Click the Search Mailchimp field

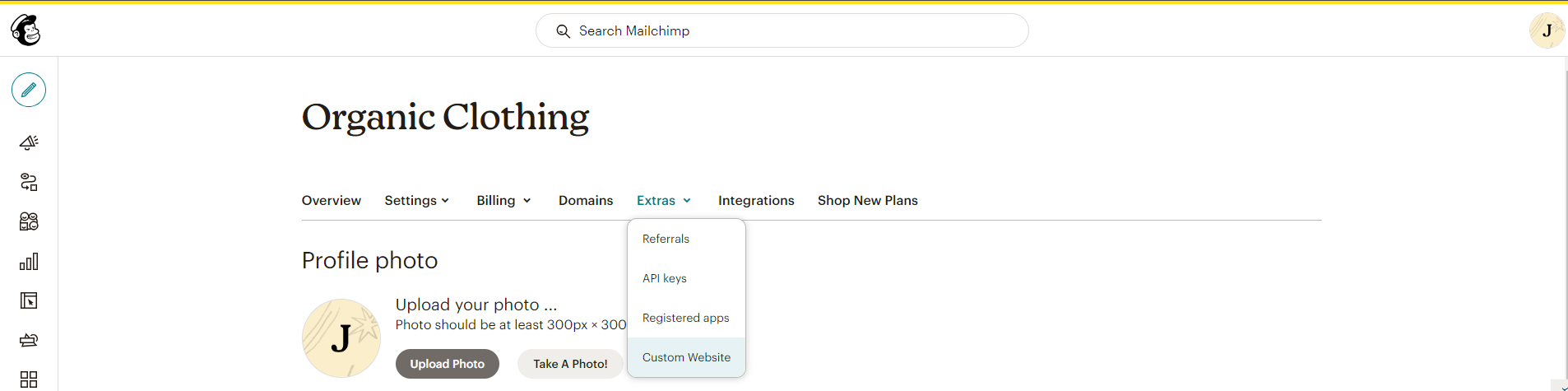(782, 30)
